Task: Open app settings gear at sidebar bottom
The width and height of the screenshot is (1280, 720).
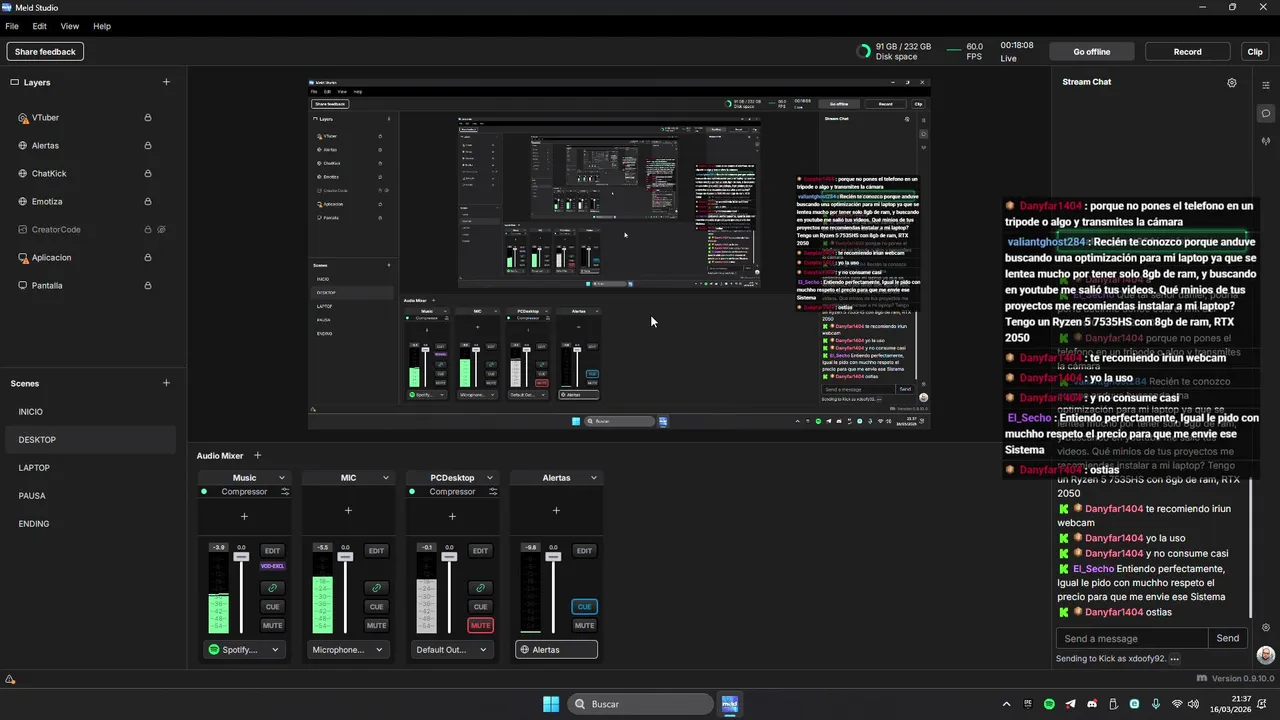Action: click(x=1266, y=628)
